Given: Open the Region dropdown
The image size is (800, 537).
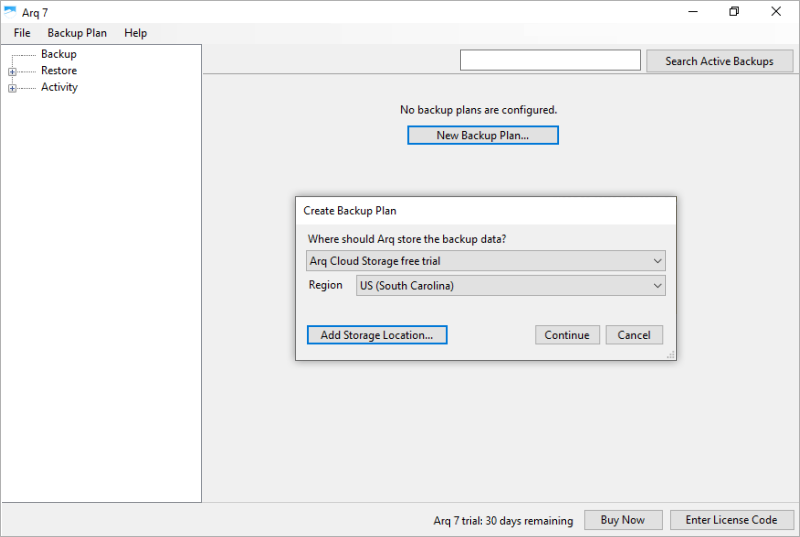Looking at the screenshot, I should (511, 286).
